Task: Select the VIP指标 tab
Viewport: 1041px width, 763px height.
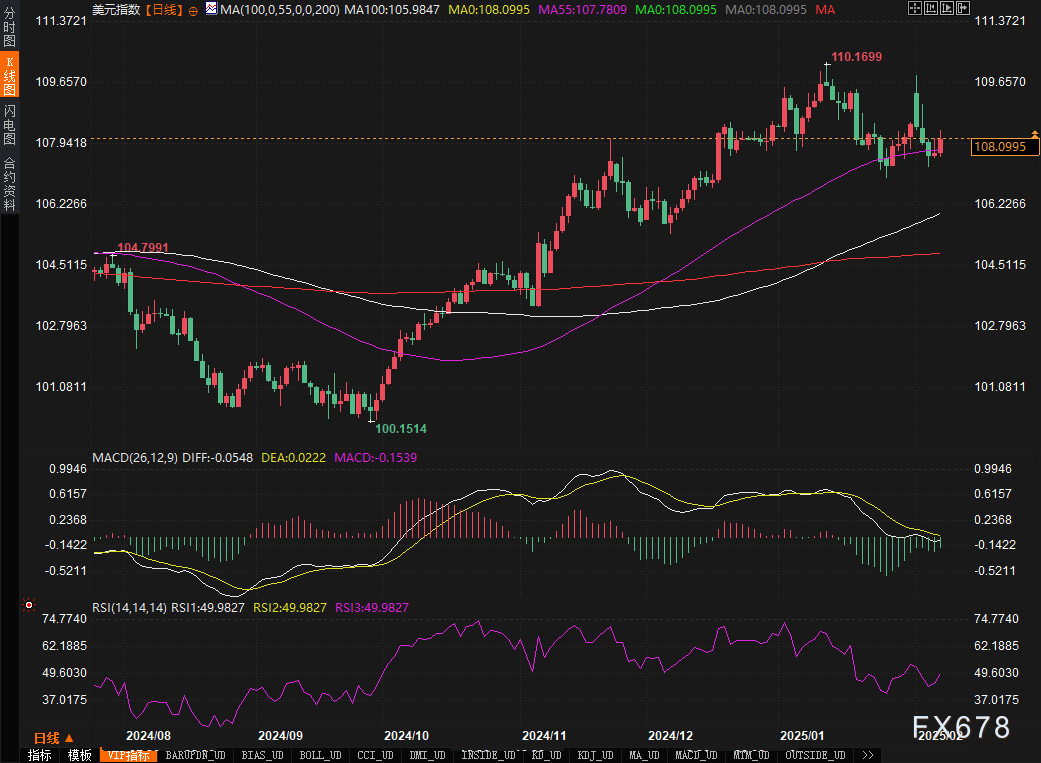Action: click(x=128, y=755)
